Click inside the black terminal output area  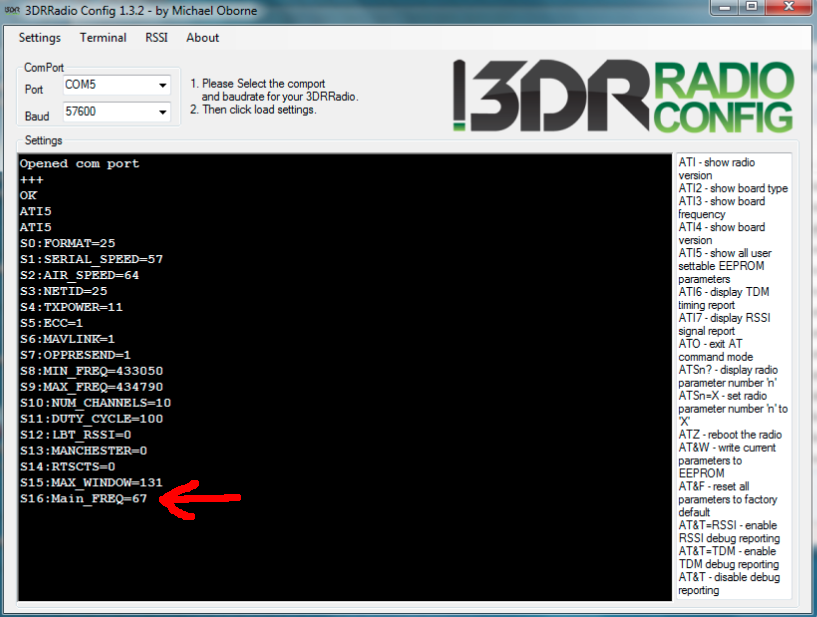pyautogui.click(x=400, y=560)
